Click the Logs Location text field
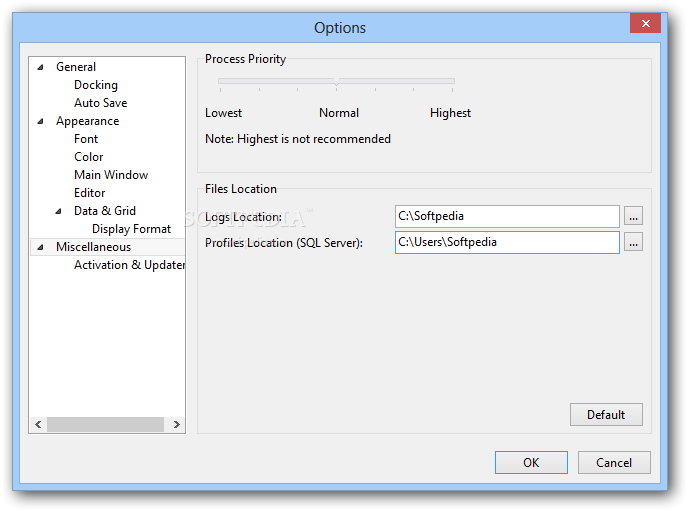This screenshot has height=511, width=688. tap(507, 216)
